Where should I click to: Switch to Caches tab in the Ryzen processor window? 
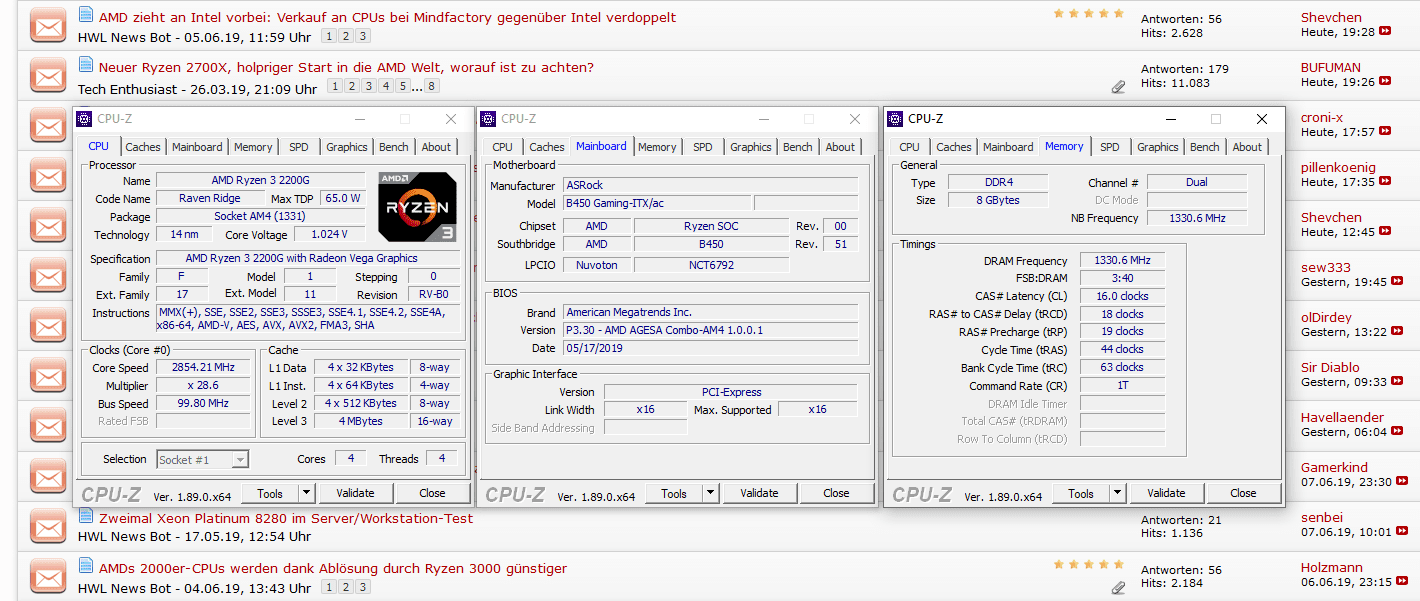143,147
